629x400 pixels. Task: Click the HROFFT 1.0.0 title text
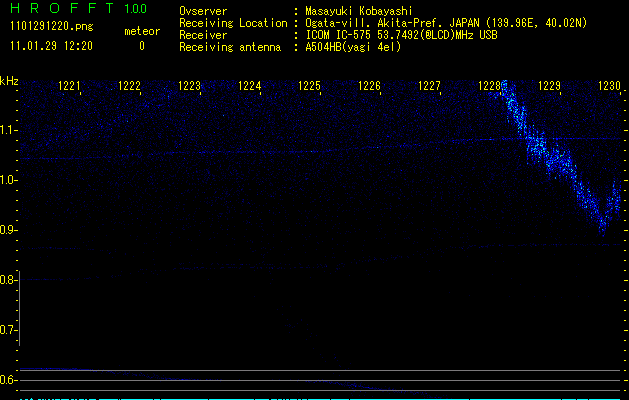78,8
